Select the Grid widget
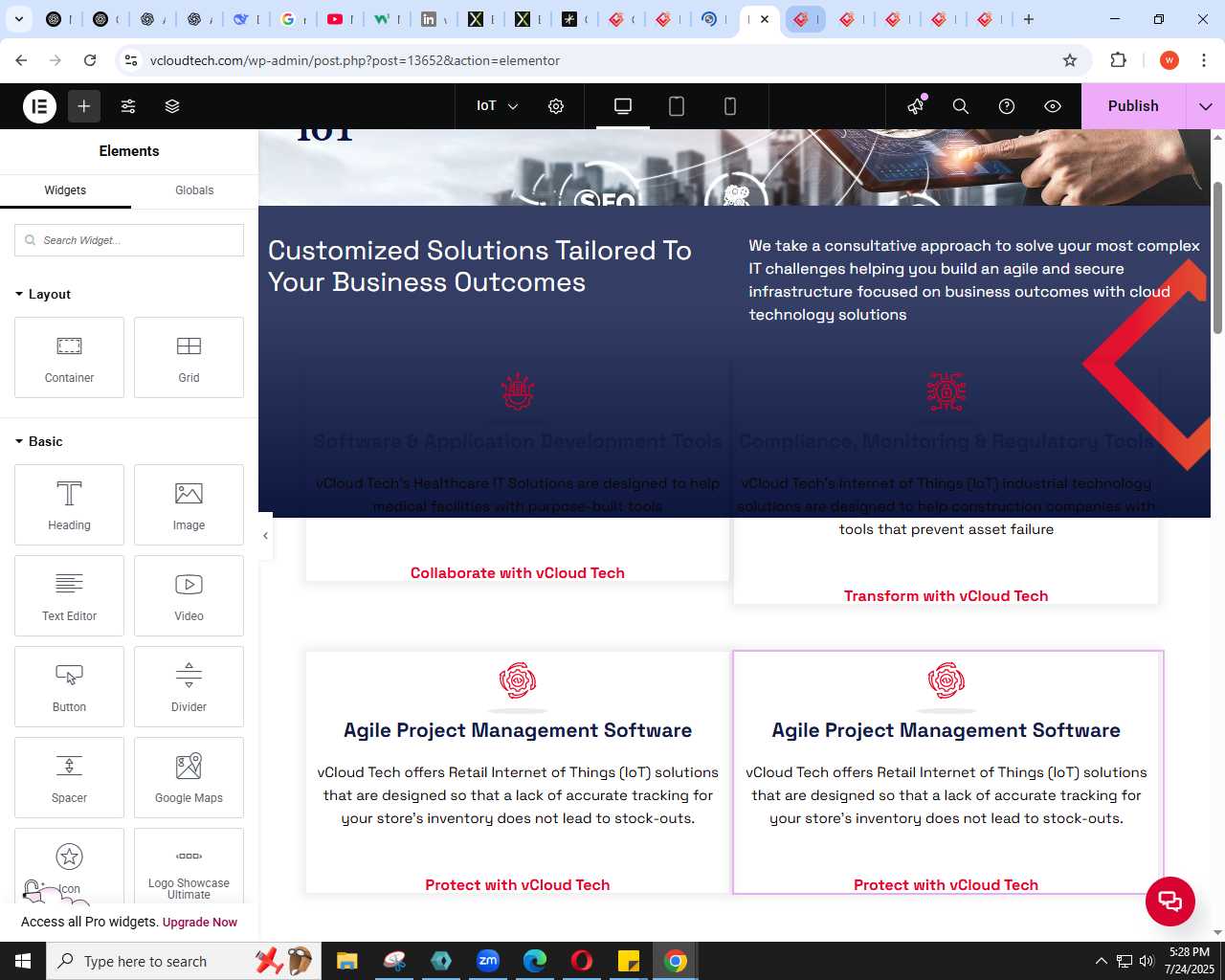Viewport: 1225px width, 980px height. pos(189,358)
